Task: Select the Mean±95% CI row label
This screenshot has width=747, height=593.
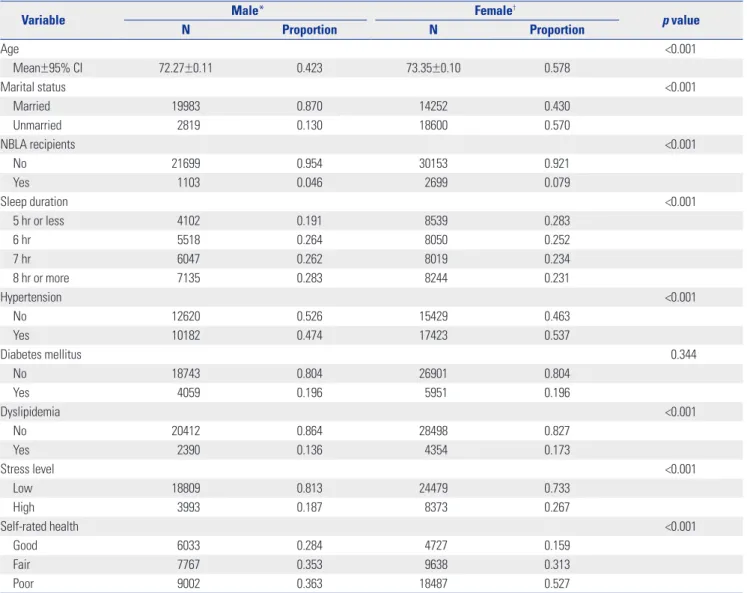Action: pos(48,68)
